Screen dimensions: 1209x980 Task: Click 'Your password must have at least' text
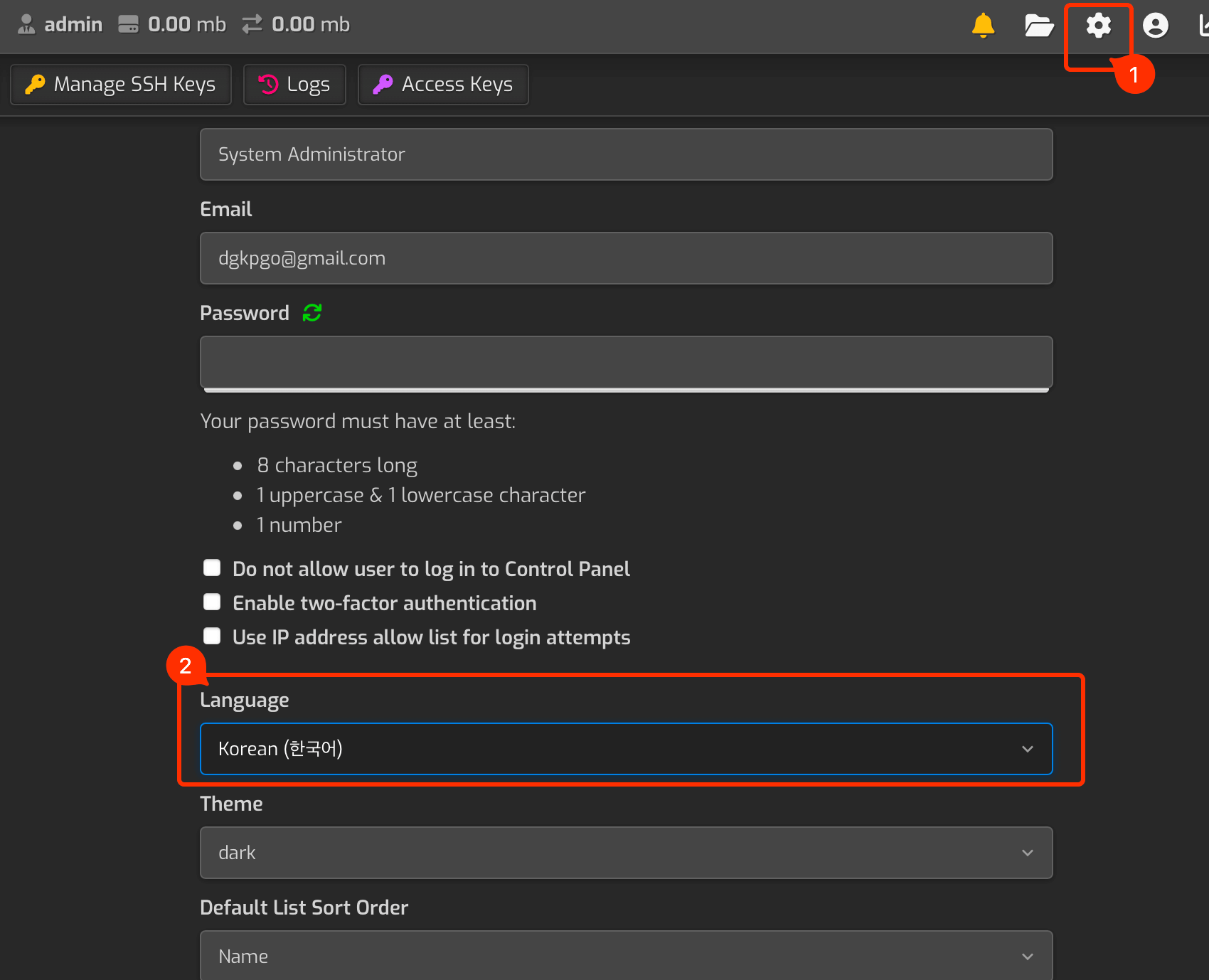pyautogui.click(x=358, y=422)
